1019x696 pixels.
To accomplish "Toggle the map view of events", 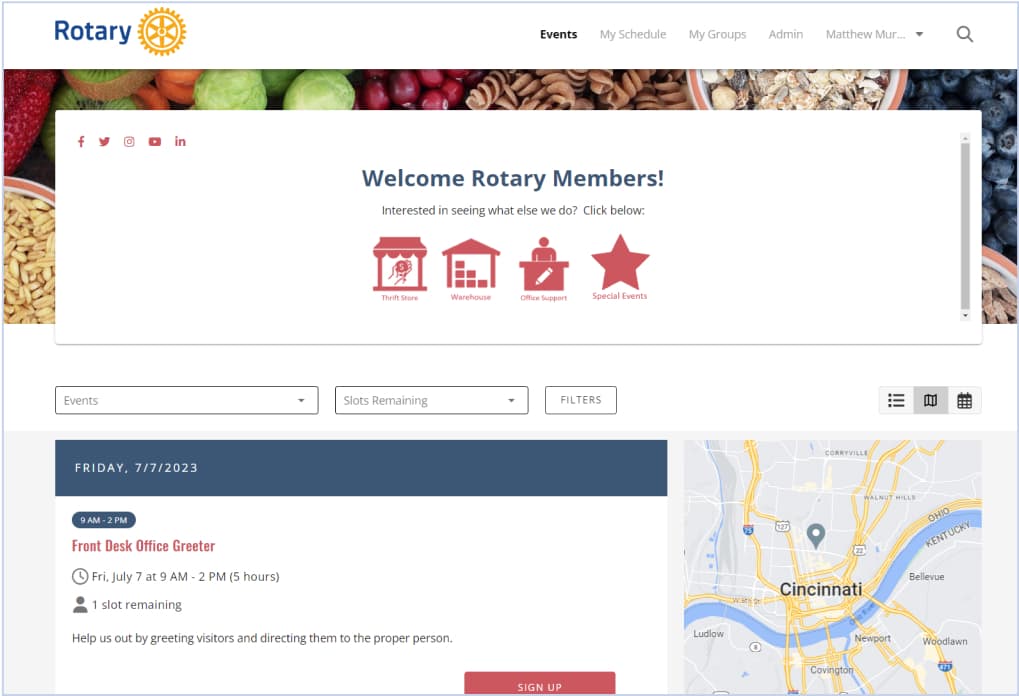I will [929, 399].
